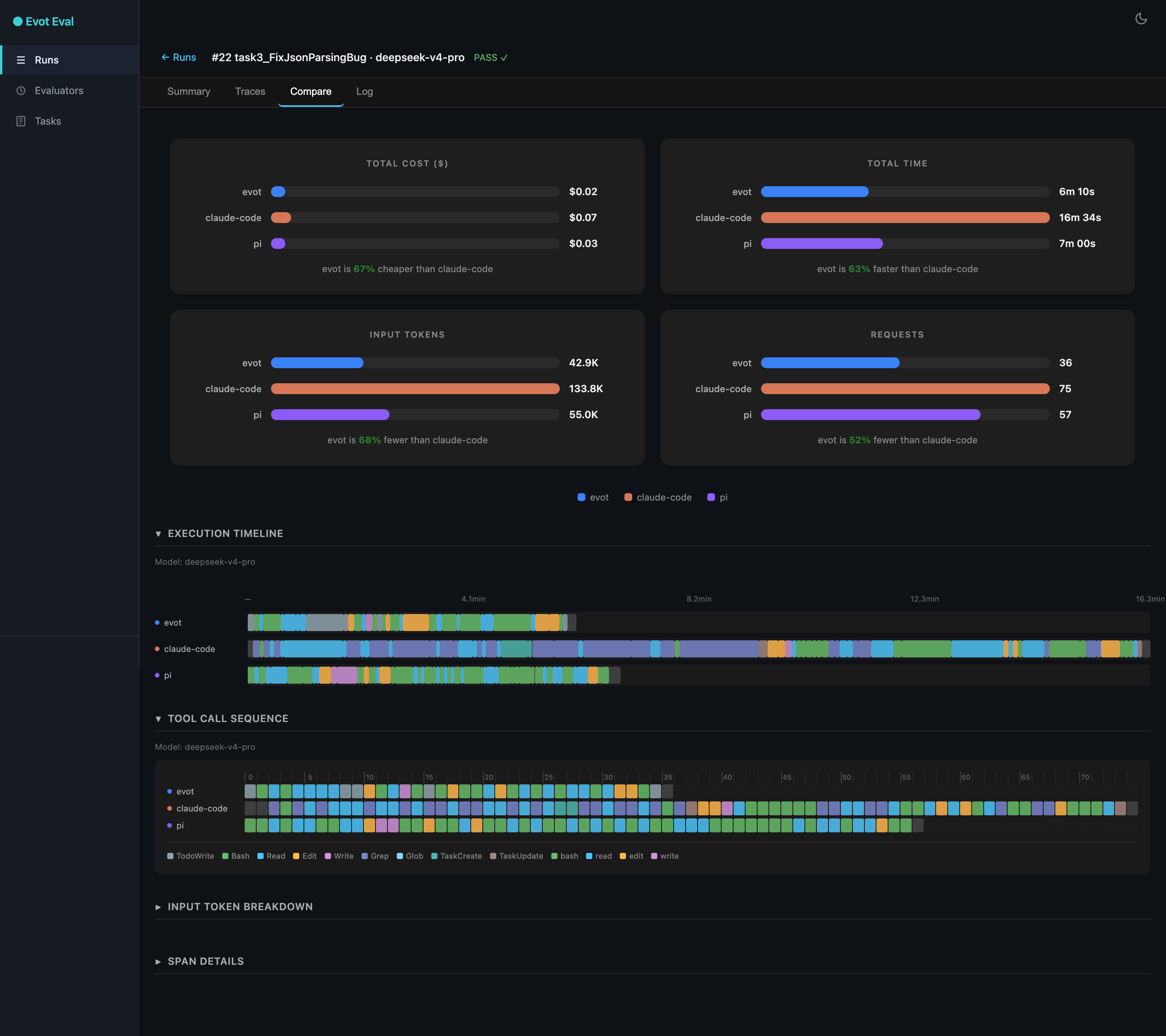Click the Glob legend swatch

point(400,856)
